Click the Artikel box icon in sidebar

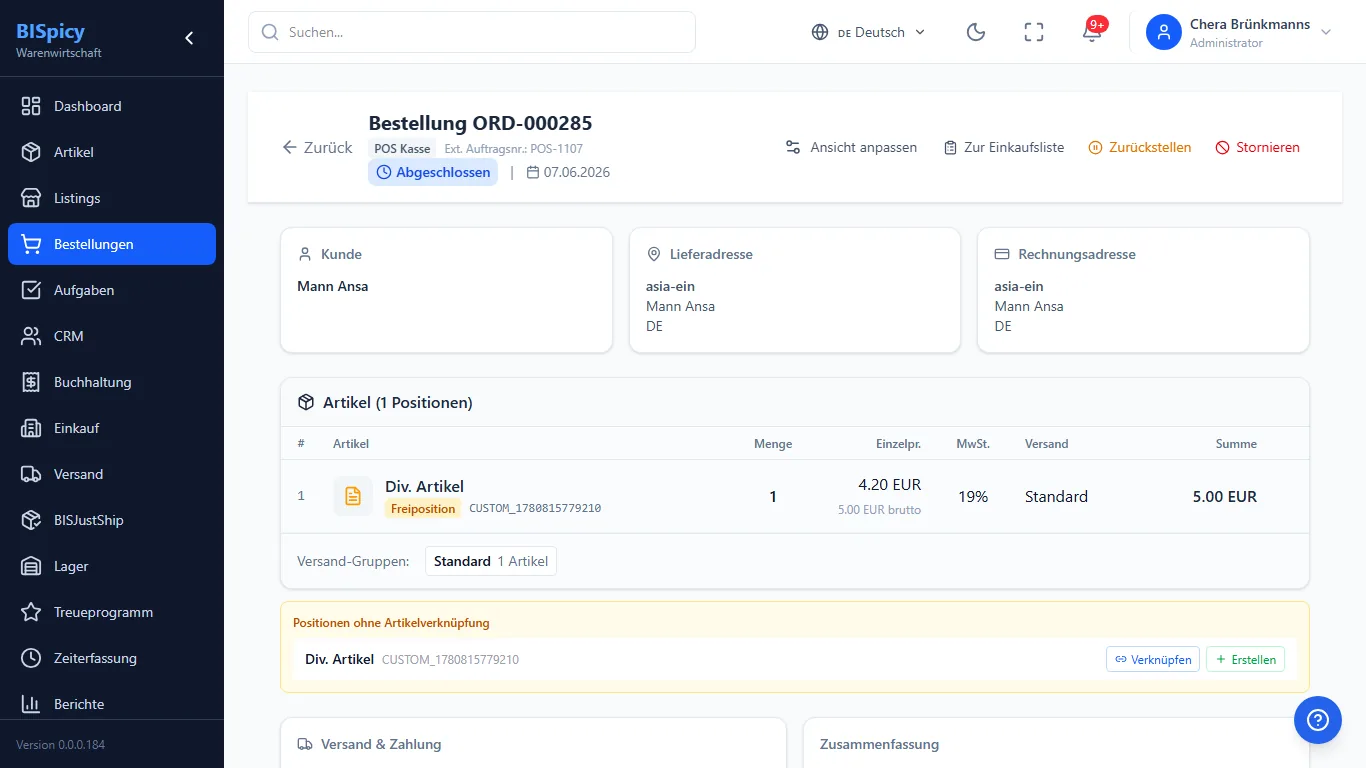pos(31,152)
